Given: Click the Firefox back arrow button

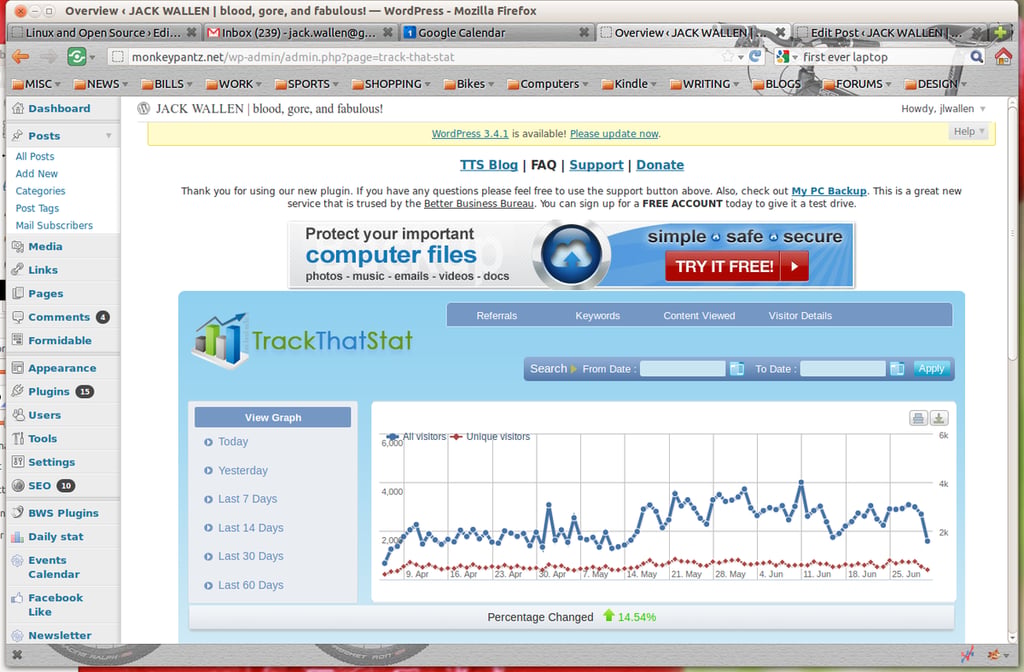Looking at the screenshot, I should pos(21,57).
